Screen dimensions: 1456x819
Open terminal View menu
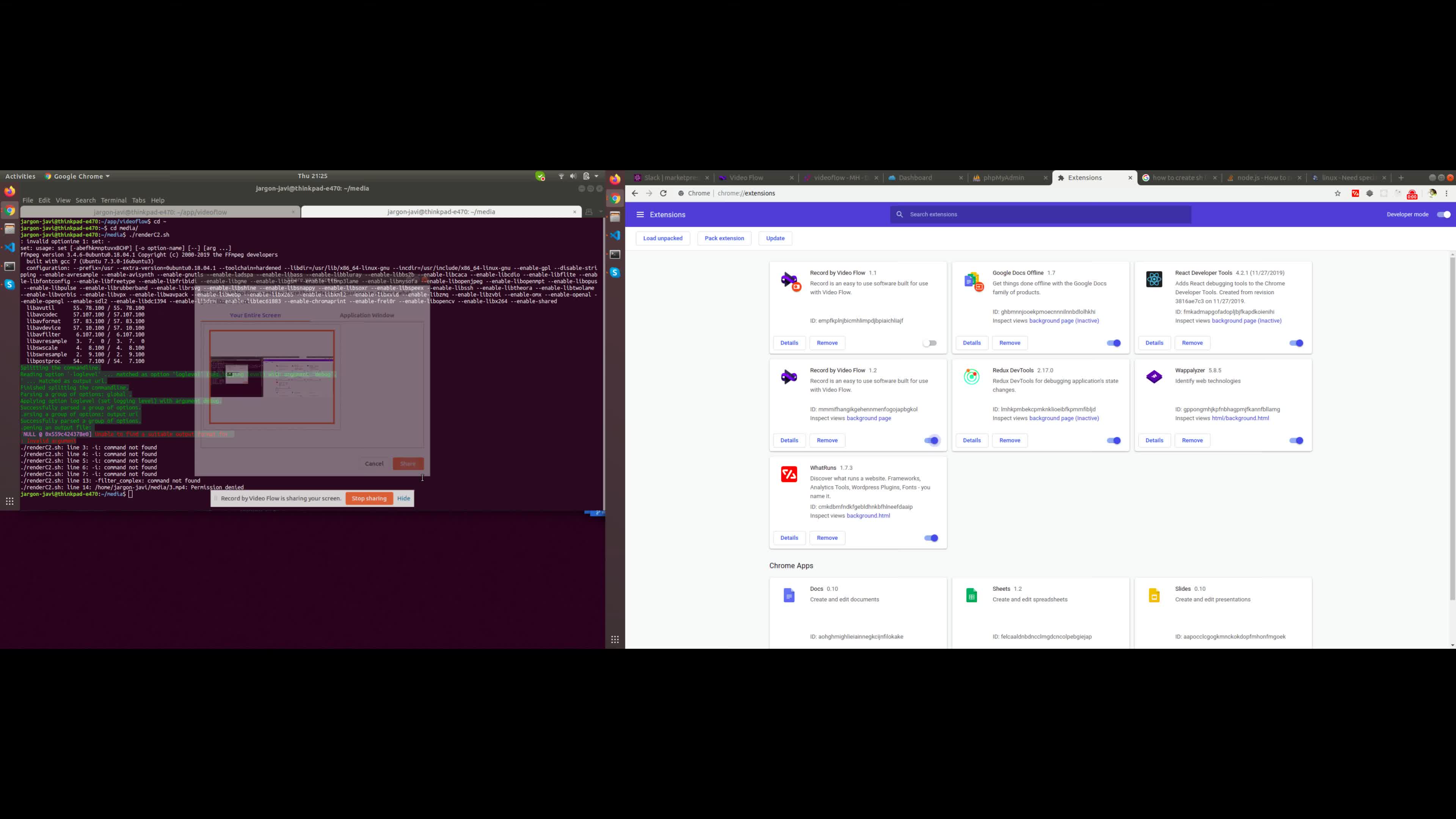[63, 200]
